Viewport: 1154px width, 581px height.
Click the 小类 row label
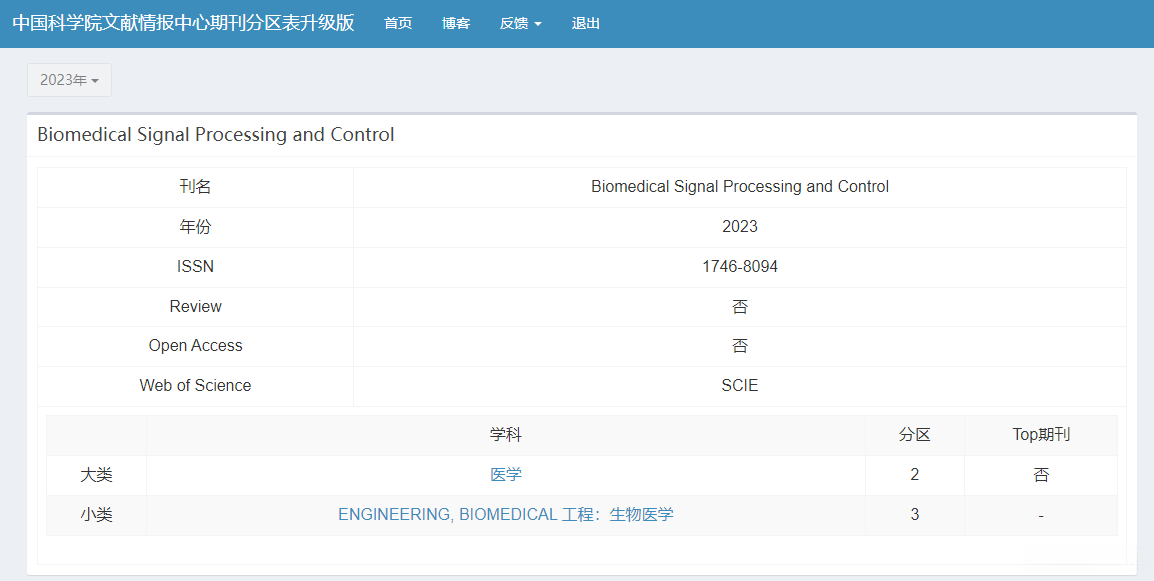97,515
